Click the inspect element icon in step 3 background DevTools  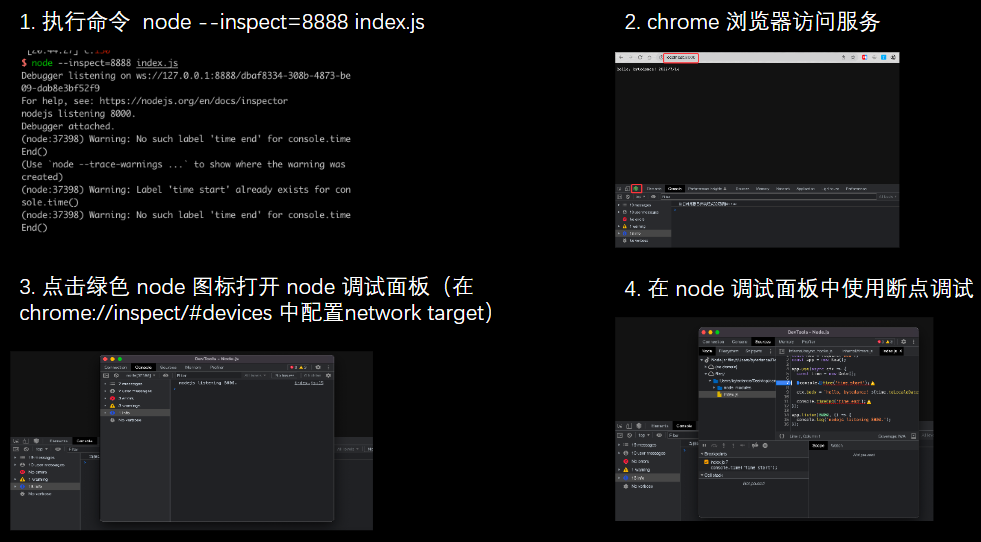point(16,441)
